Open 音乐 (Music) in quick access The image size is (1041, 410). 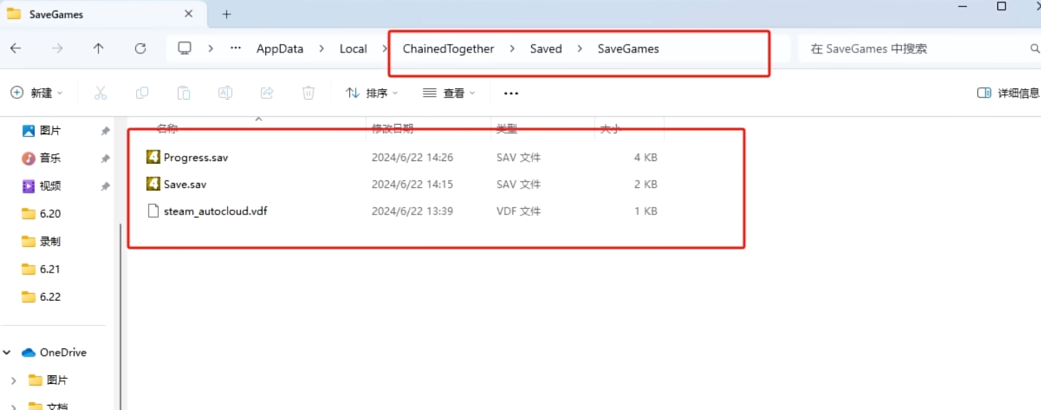[x=50, y=158]
